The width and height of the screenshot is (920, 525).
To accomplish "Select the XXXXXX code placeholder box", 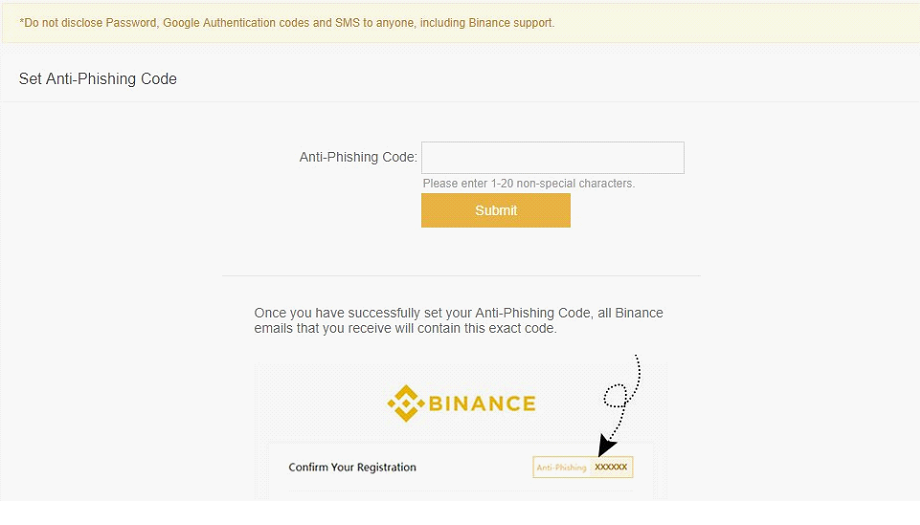I will [611, 467].
